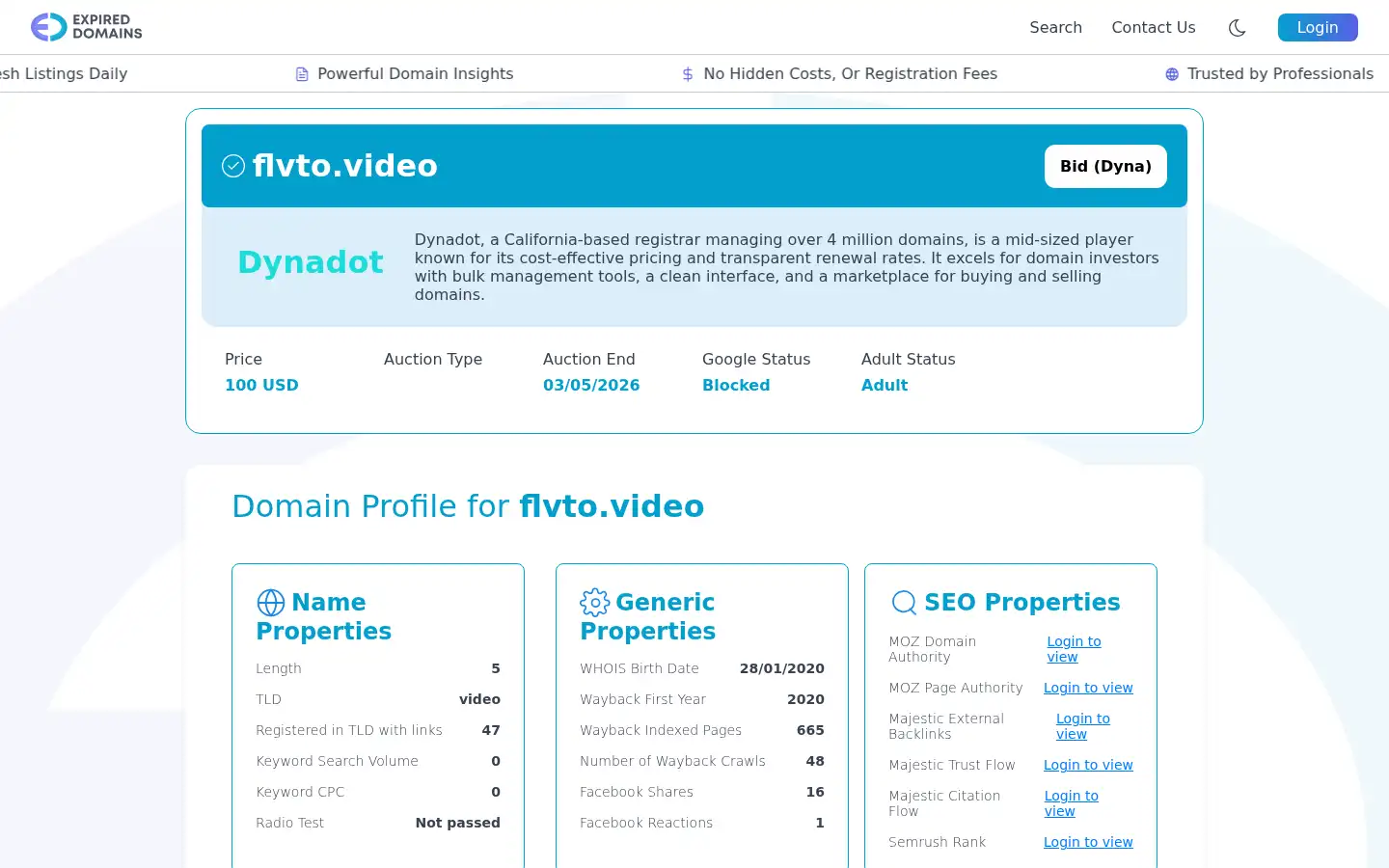Click the globe icon near Trusted by Professionals

[x=1172, y=74]
